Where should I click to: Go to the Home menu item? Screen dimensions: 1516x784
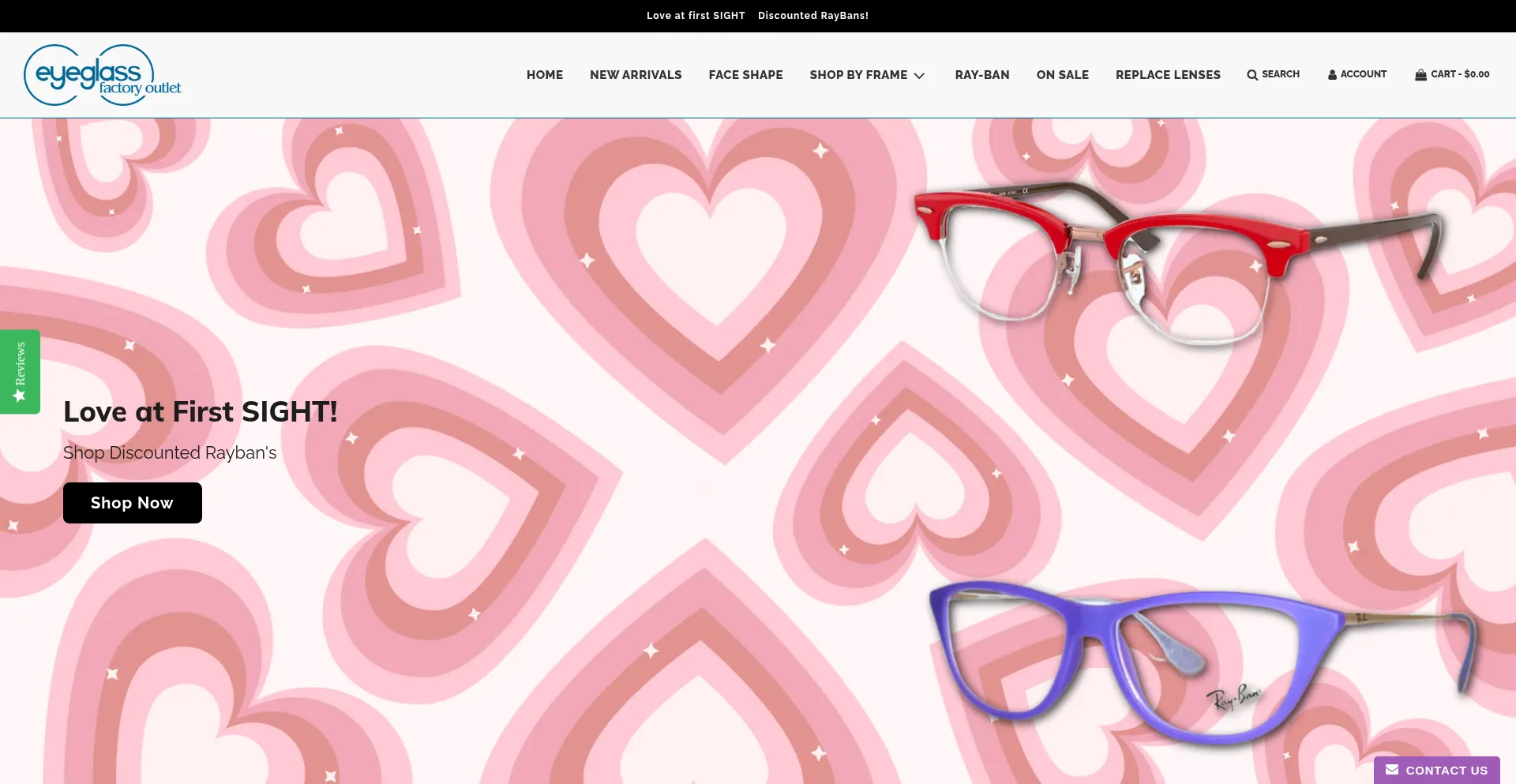coord(545,75)
